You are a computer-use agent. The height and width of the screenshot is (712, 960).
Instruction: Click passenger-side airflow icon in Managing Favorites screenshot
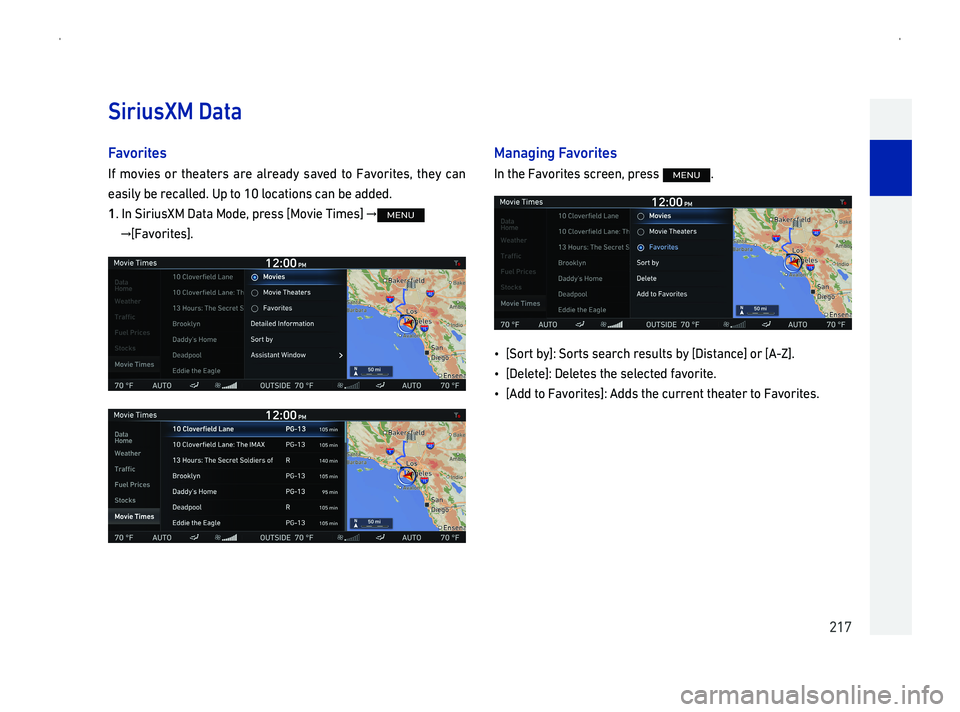766,324
